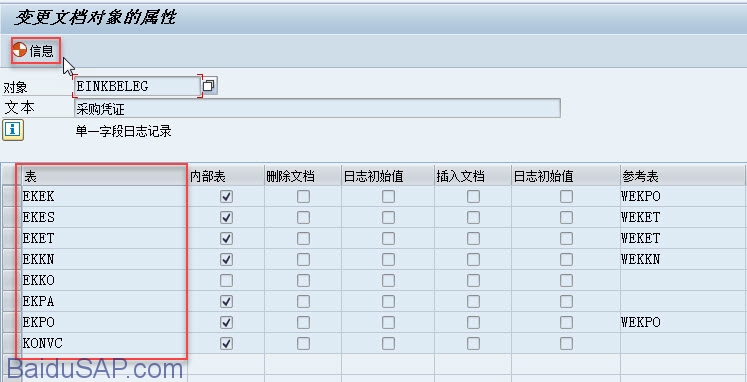Open the search help next to EINKBELEG
This screenshot has width=747, height=382.
point(209,86)
